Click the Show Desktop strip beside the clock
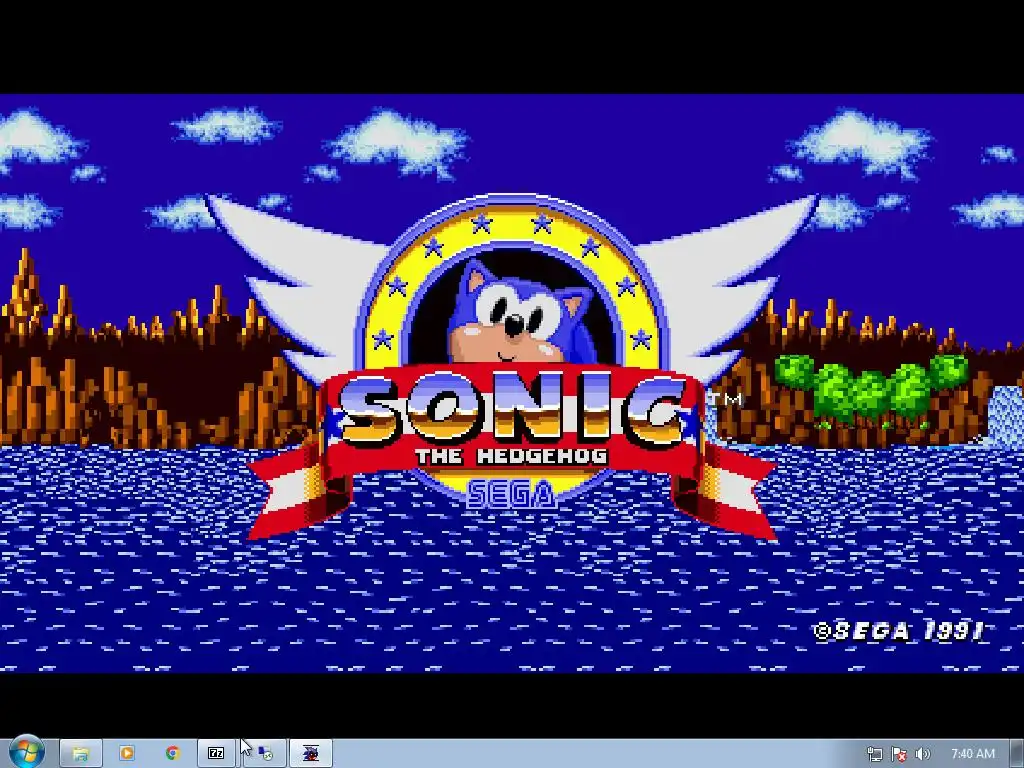The height and width of the screenshot is (768, 1024). [1017, 754]
